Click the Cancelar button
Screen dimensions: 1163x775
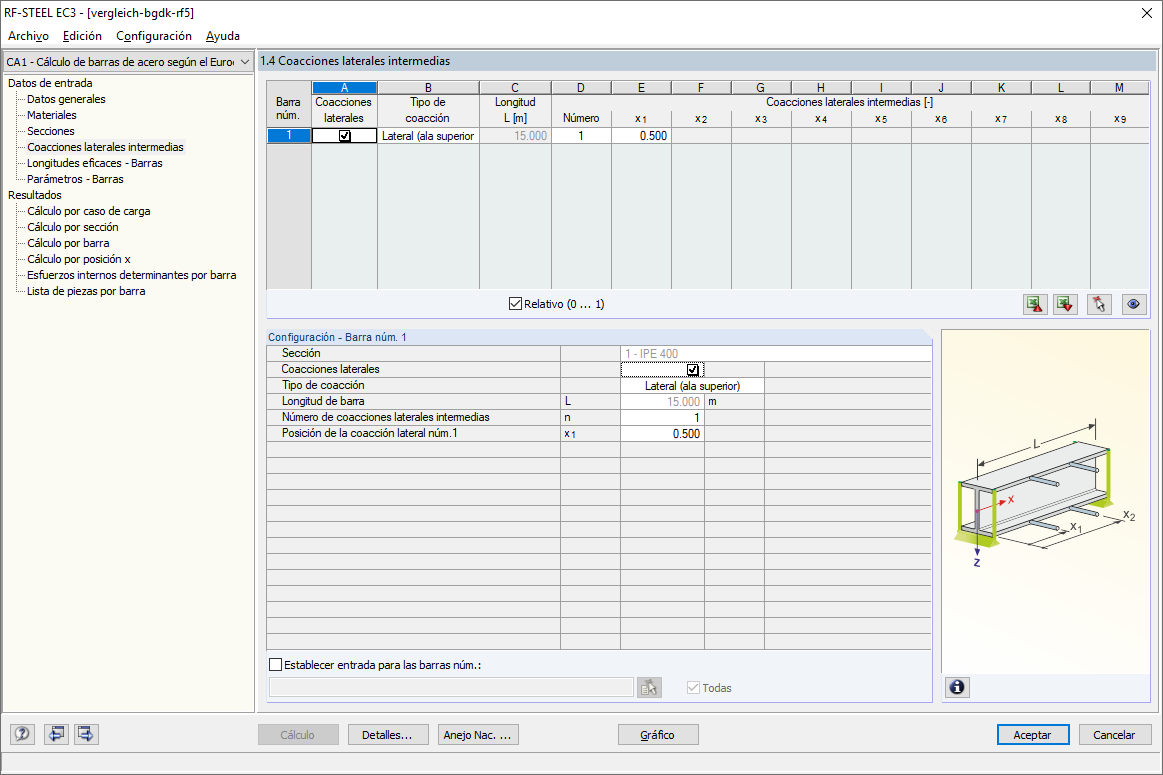click(x=1115, y=735)
